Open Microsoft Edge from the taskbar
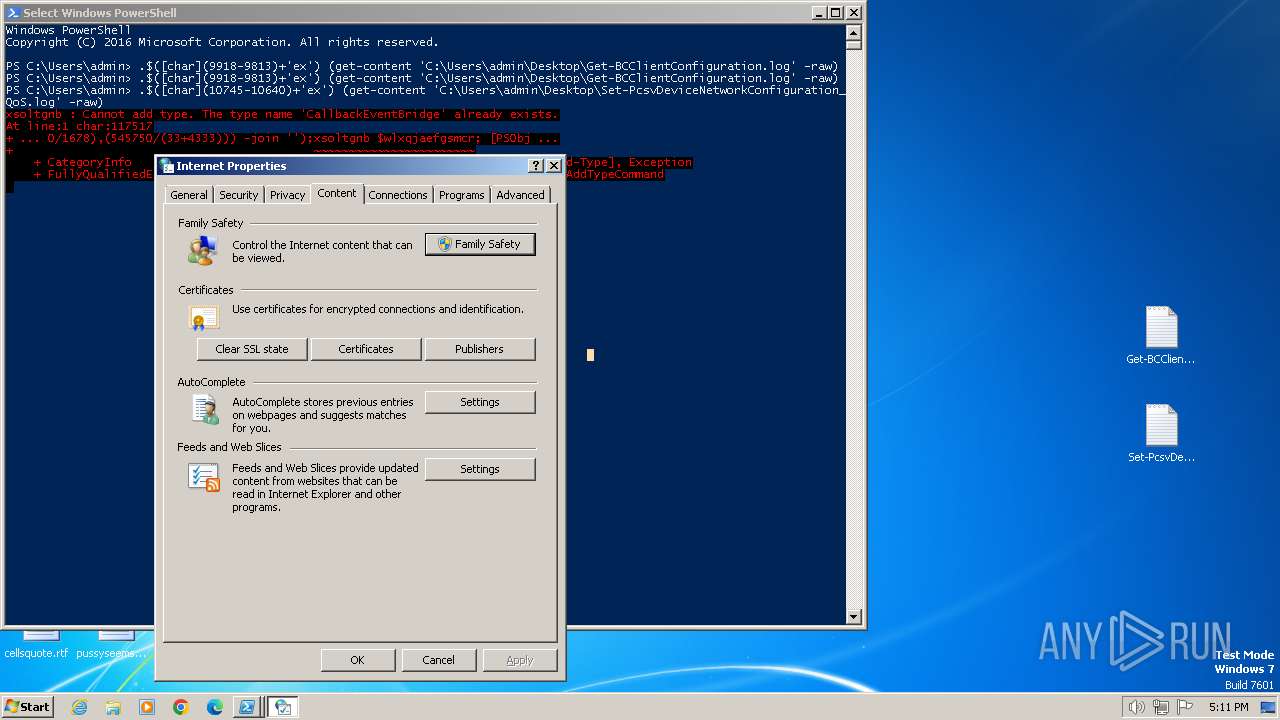 pos(215,707)
